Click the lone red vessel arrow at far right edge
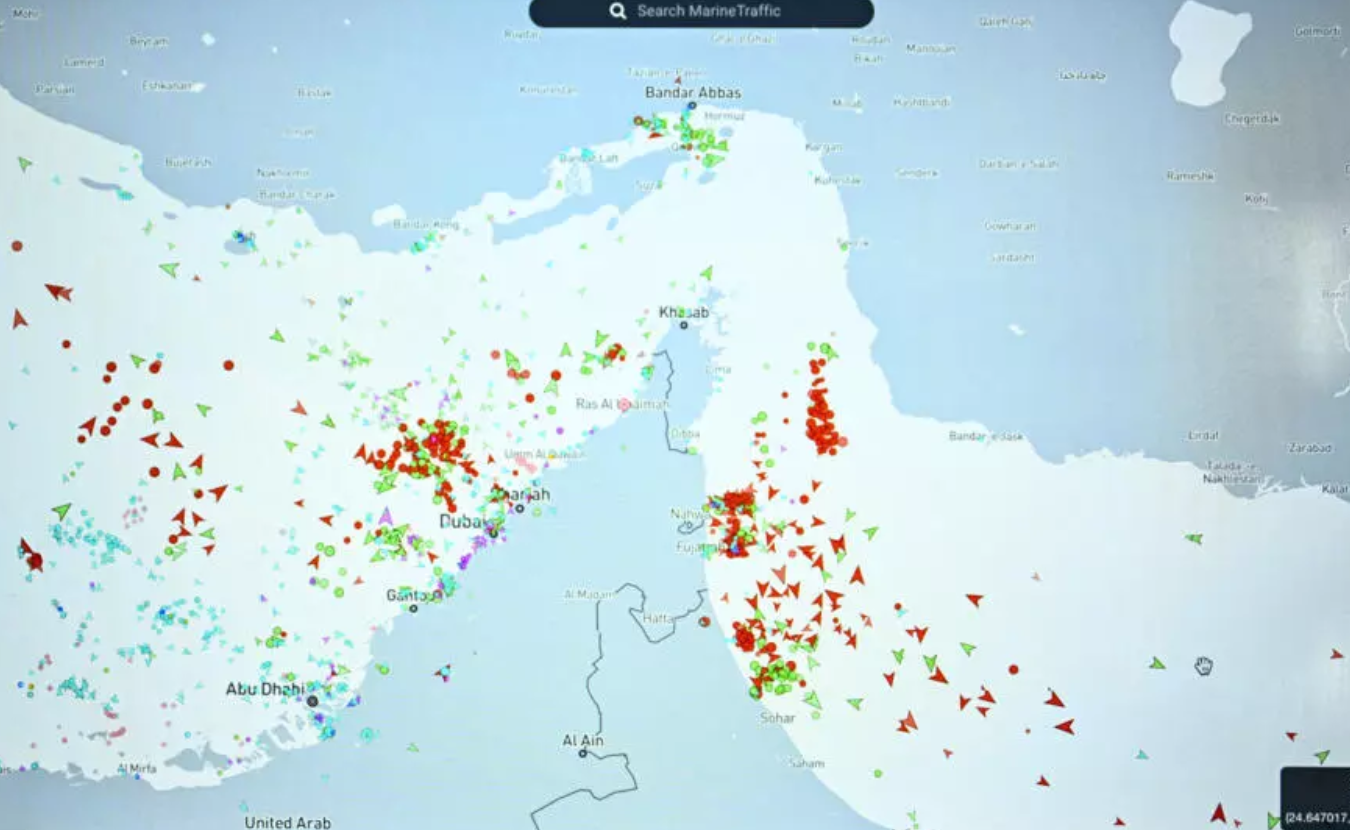 click(x=1336, y=654)
